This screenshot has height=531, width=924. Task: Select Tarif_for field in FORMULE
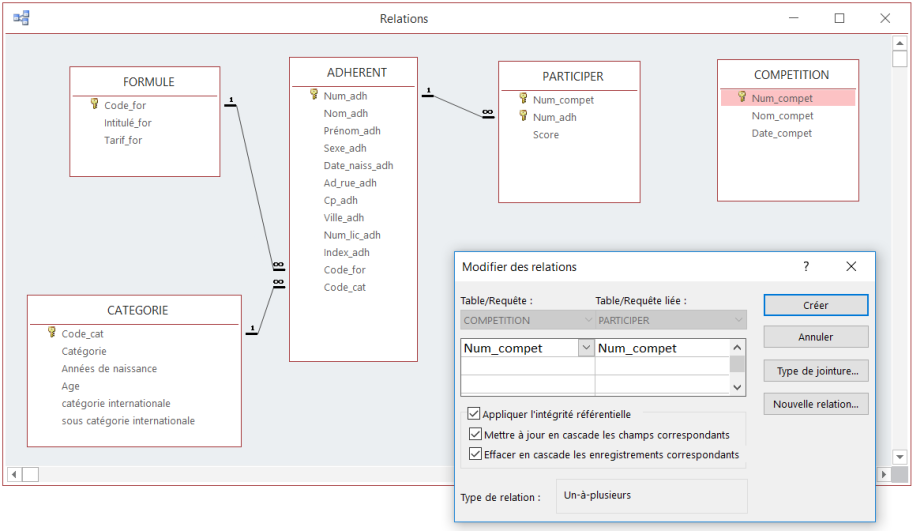pos(123,140)
